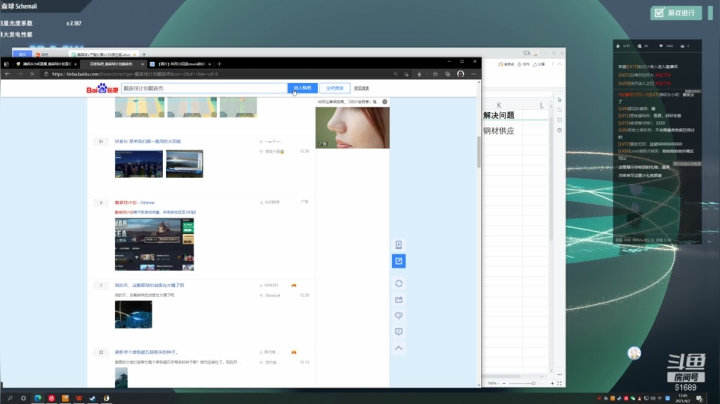
Task: Open new tab in the spreadsheet window
Action: (x=144, y=54)
